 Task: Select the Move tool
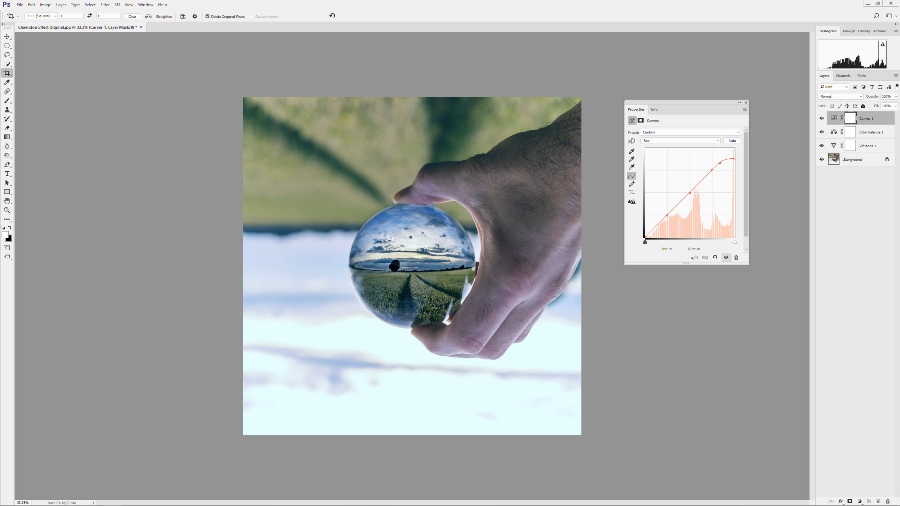pos(7,36)
